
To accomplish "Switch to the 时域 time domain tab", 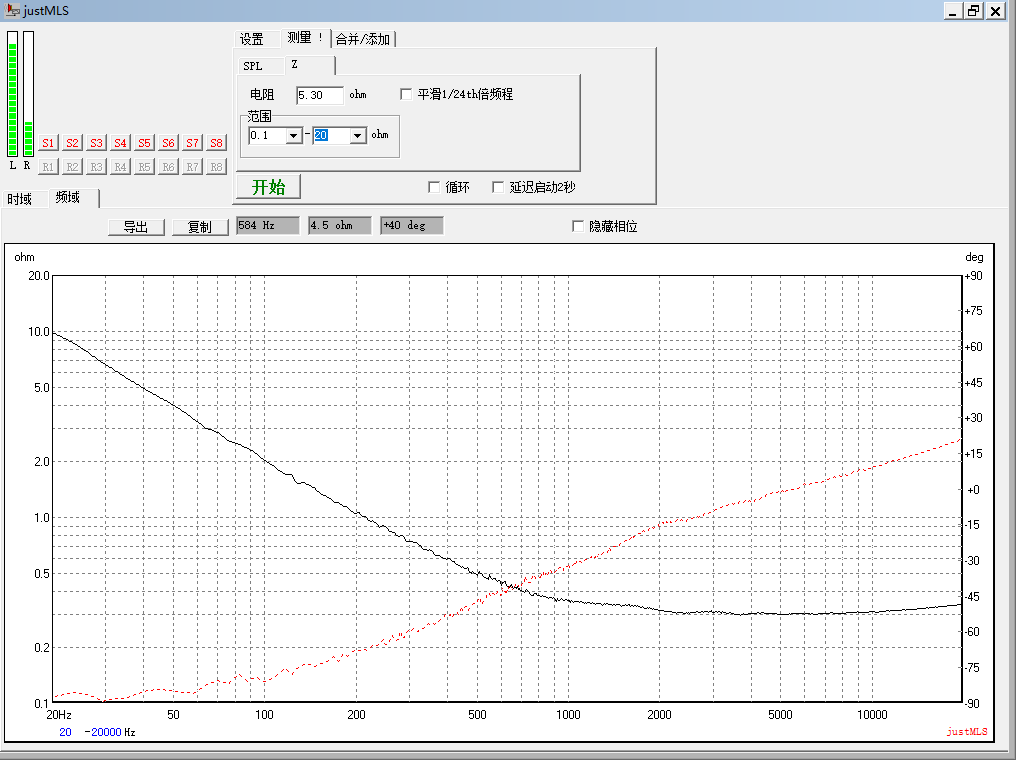I will [20, 199].
